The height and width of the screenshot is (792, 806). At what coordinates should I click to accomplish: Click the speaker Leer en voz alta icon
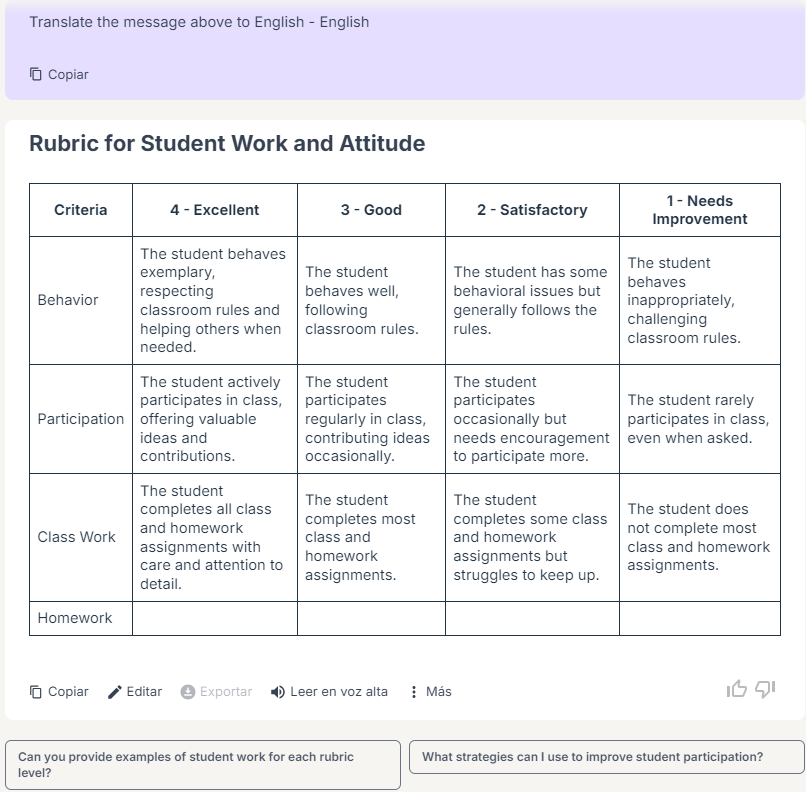(x=278, y=692)
